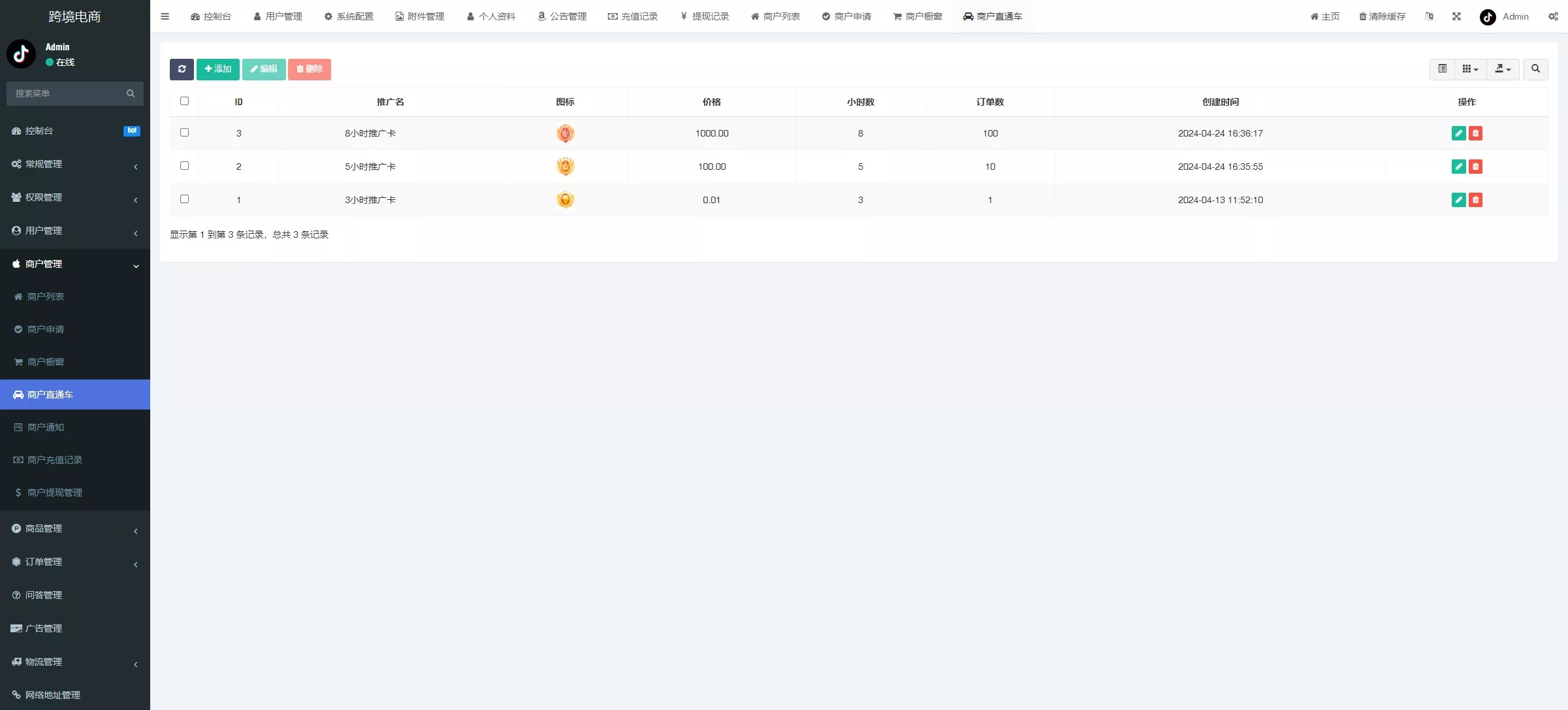Viewport: 1568px width, 710px height.
Task: Click 清除缓存 link in header
Action: point(1382,16)
